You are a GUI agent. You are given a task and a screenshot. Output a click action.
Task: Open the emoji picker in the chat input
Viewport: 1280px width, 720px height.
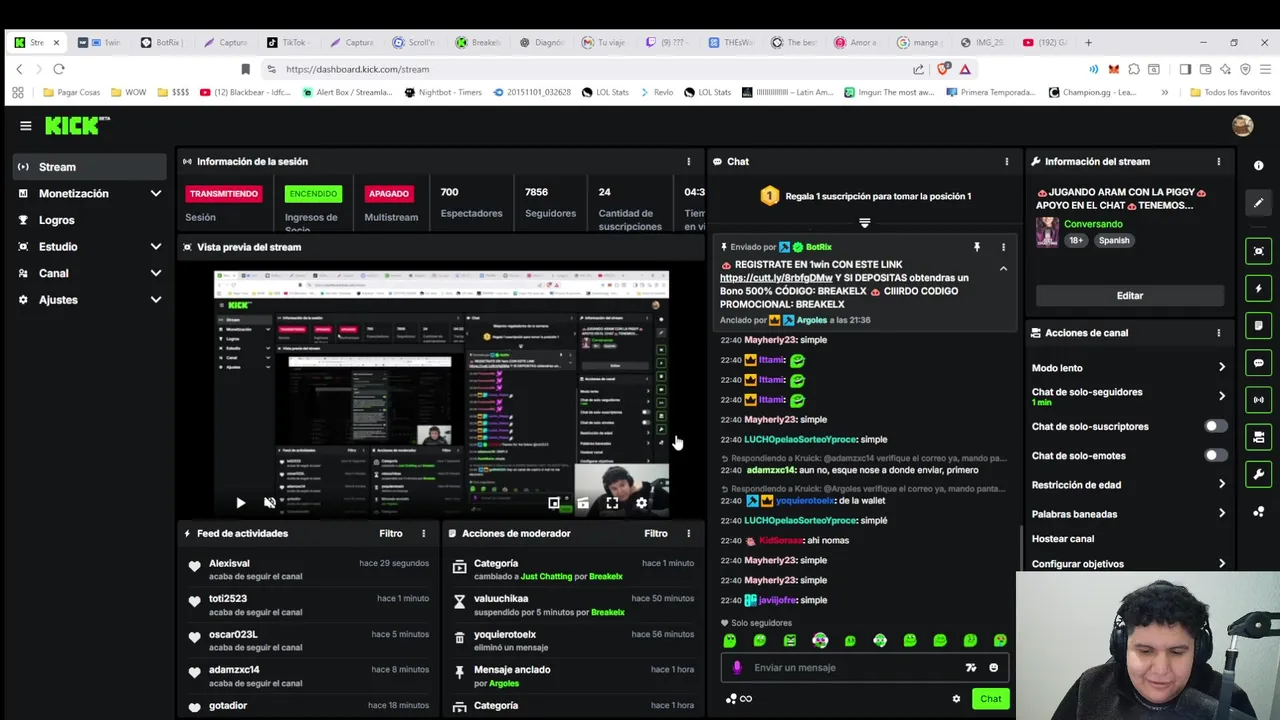point(993,668)
